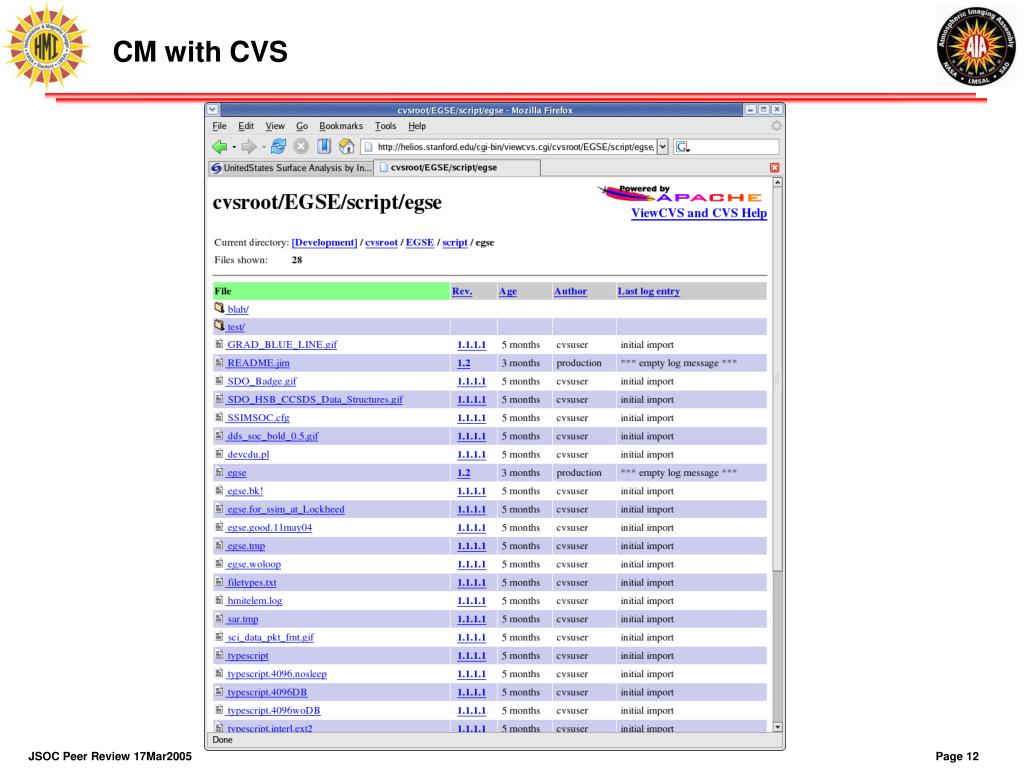The height and width of the screenshot is (768, 1024).
Task: Open the Go menu
Action: (x=302, y=126)
